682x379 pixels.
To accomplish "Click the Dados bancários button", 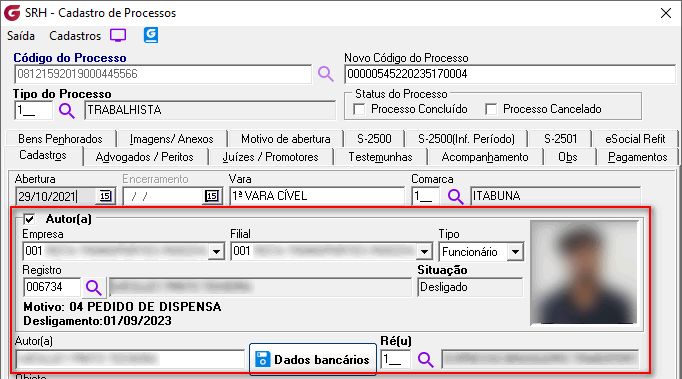I will click(x=313, y=359).
